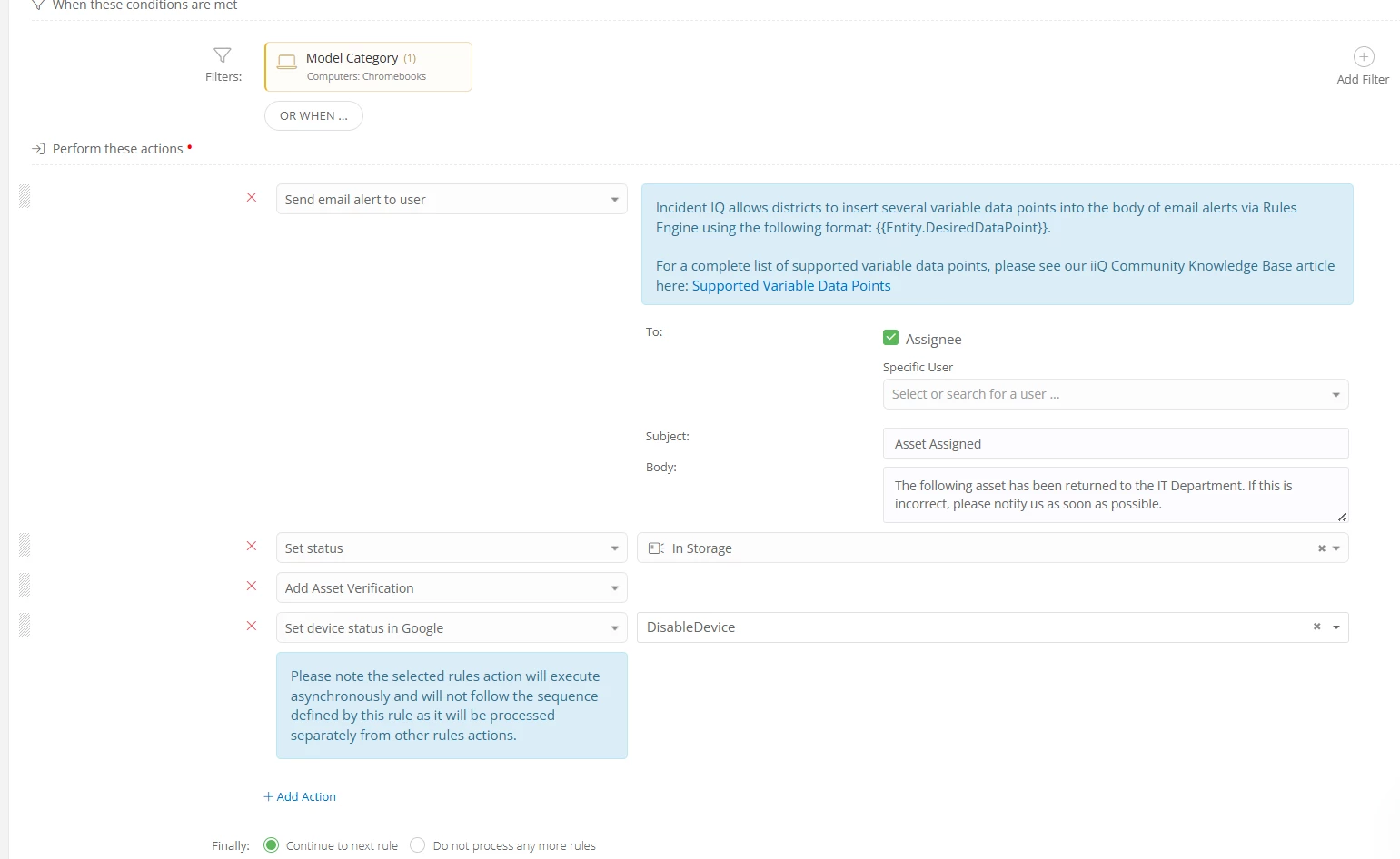The image size is (1400, 859).
Task: Open the Set status action dropdown
Action: point(452,548)
